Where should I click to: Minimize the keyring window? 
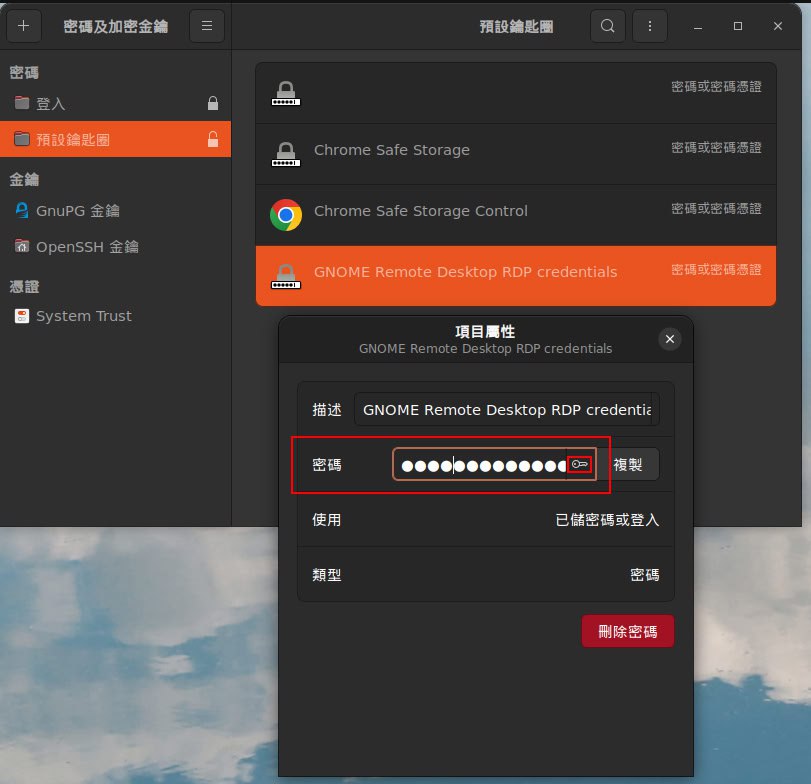[x=698, y=26]
